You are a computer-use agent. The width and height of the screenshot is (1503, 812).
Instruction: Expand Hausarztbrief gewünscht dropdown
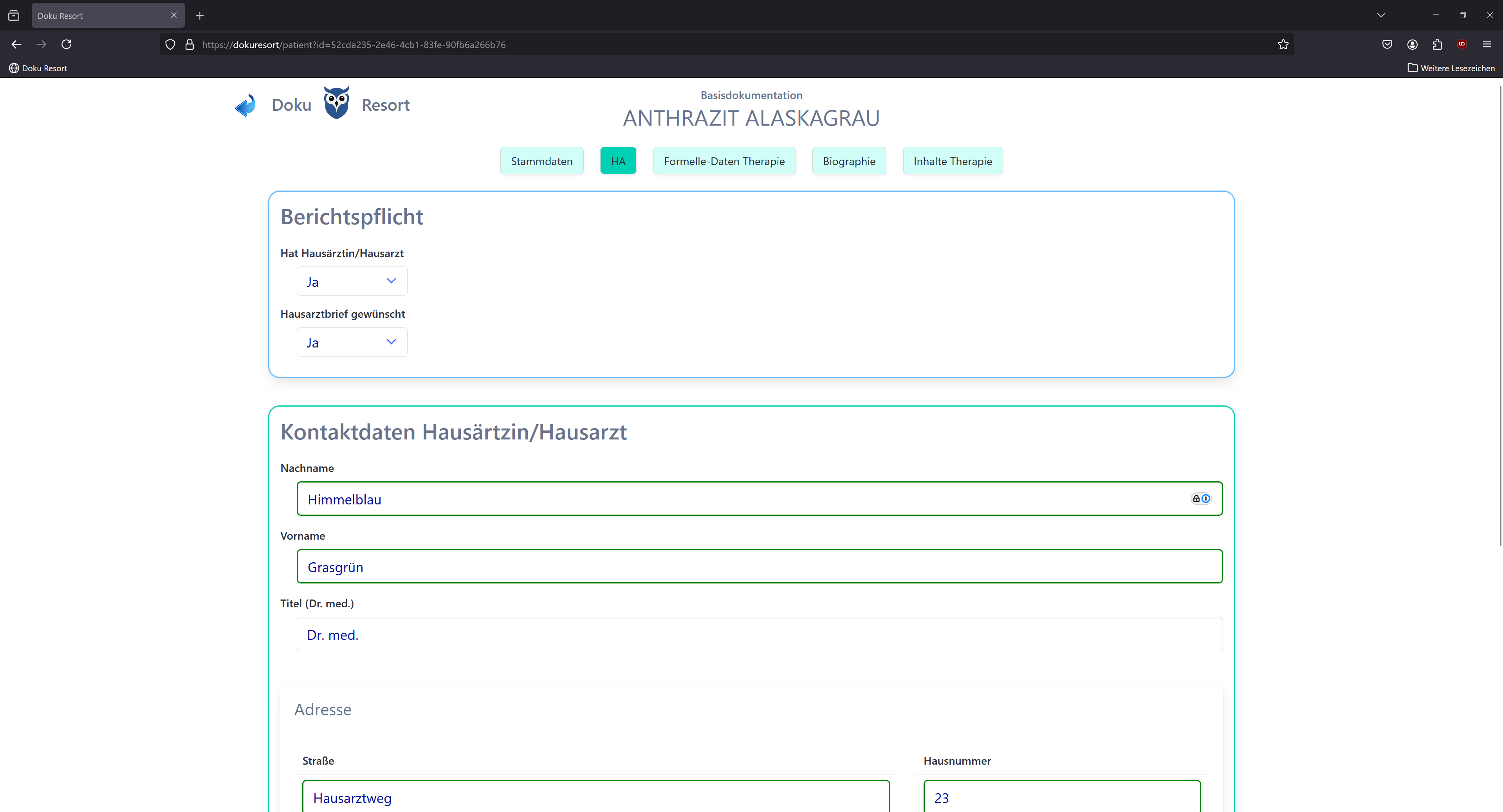(352, 342)
